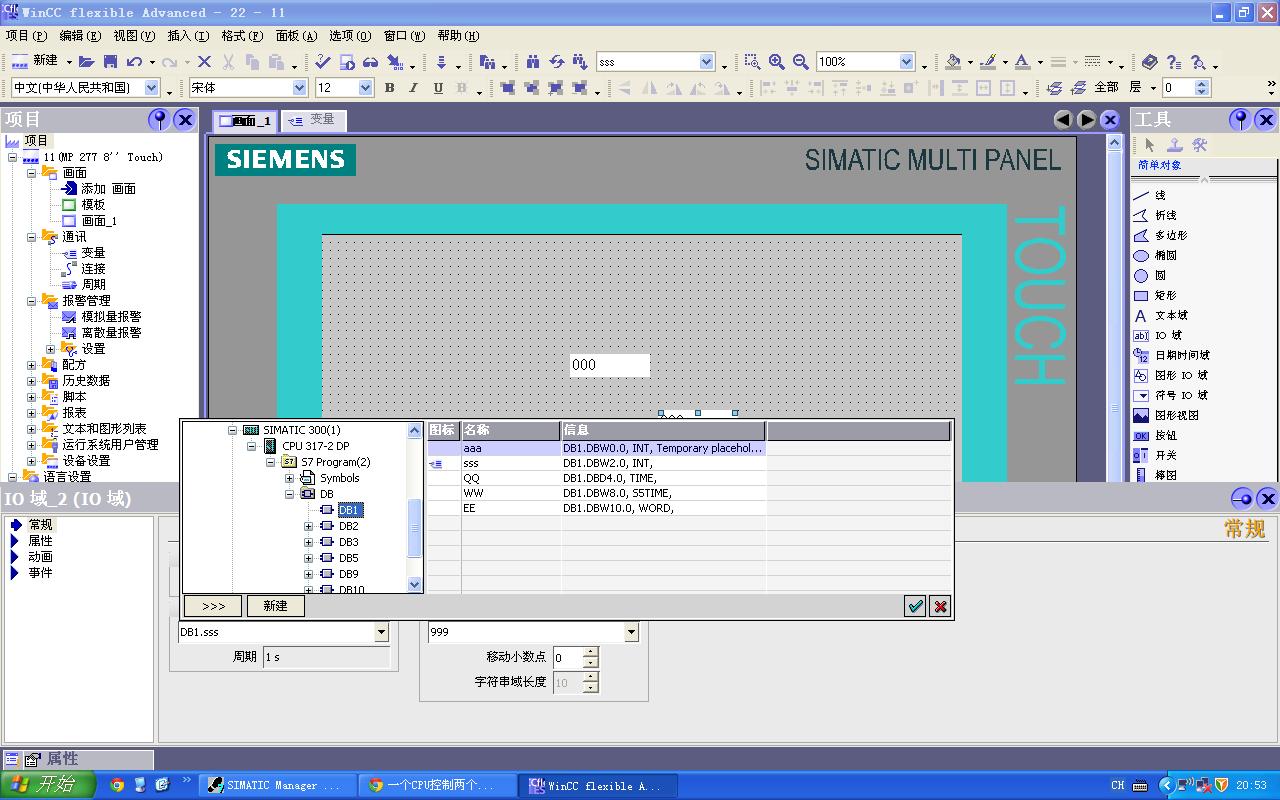1280x800 pixels.
Task: Click the zoom to selection icon
Action: (752, 62)
